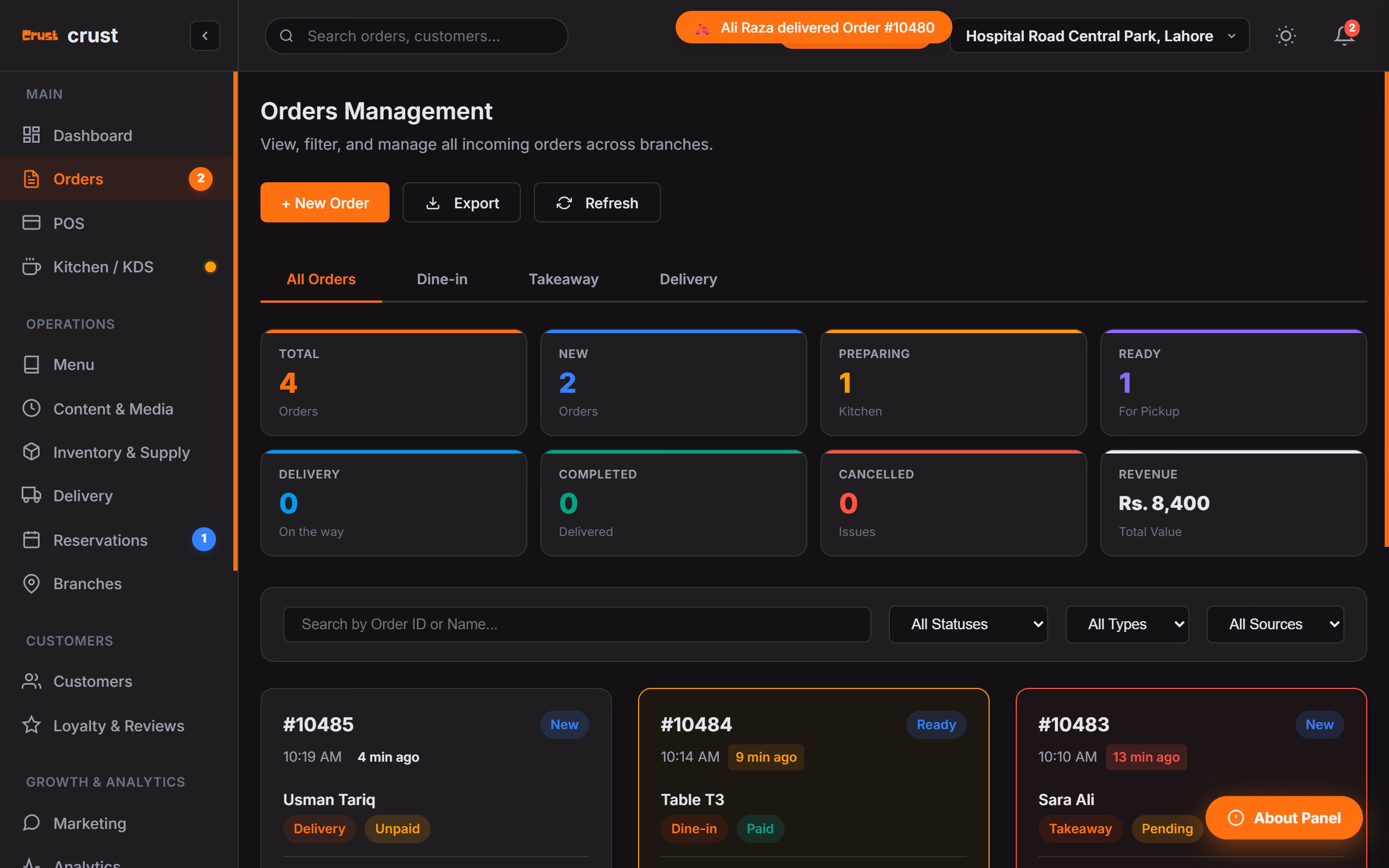Collapse the sidebar with the chevron button

[205, 36]
